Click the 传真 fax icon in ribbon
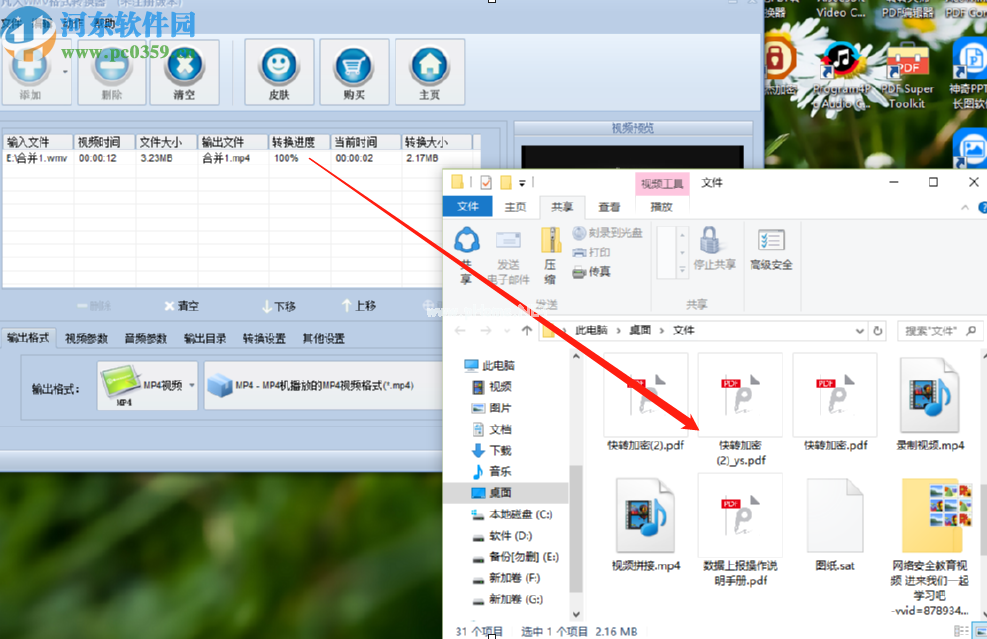This screenshot has width=987, height=639. 591,272
